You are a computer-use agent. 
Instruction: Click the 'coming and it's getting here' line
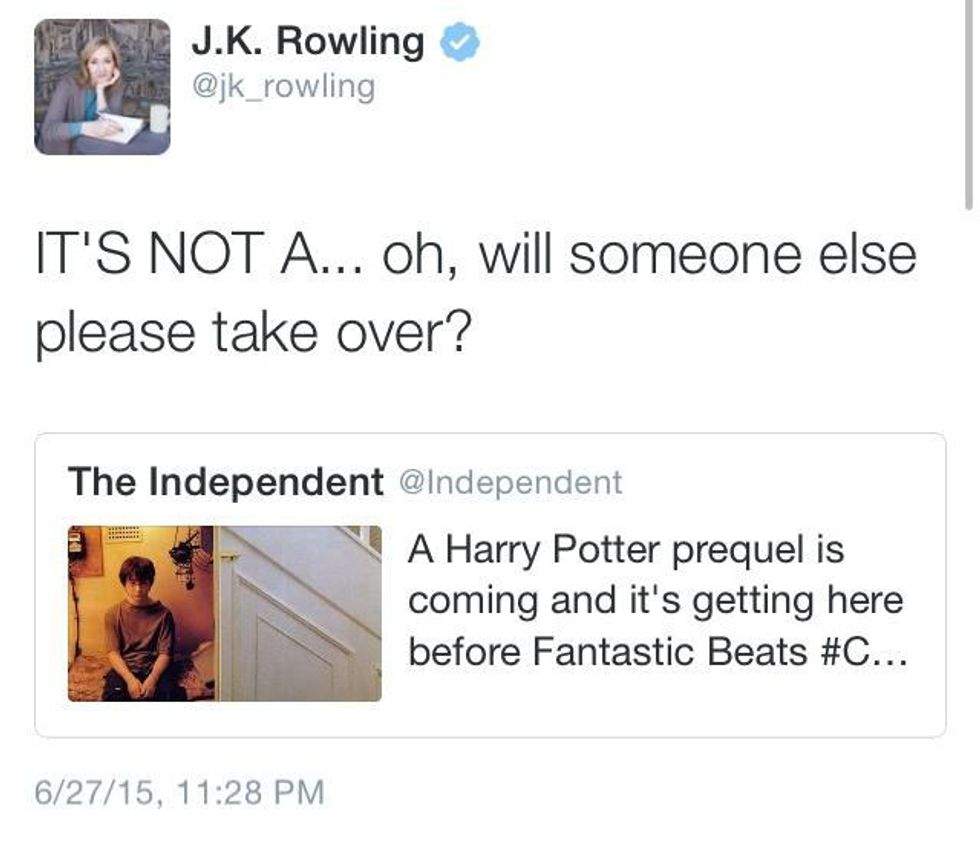pos(656,601)
